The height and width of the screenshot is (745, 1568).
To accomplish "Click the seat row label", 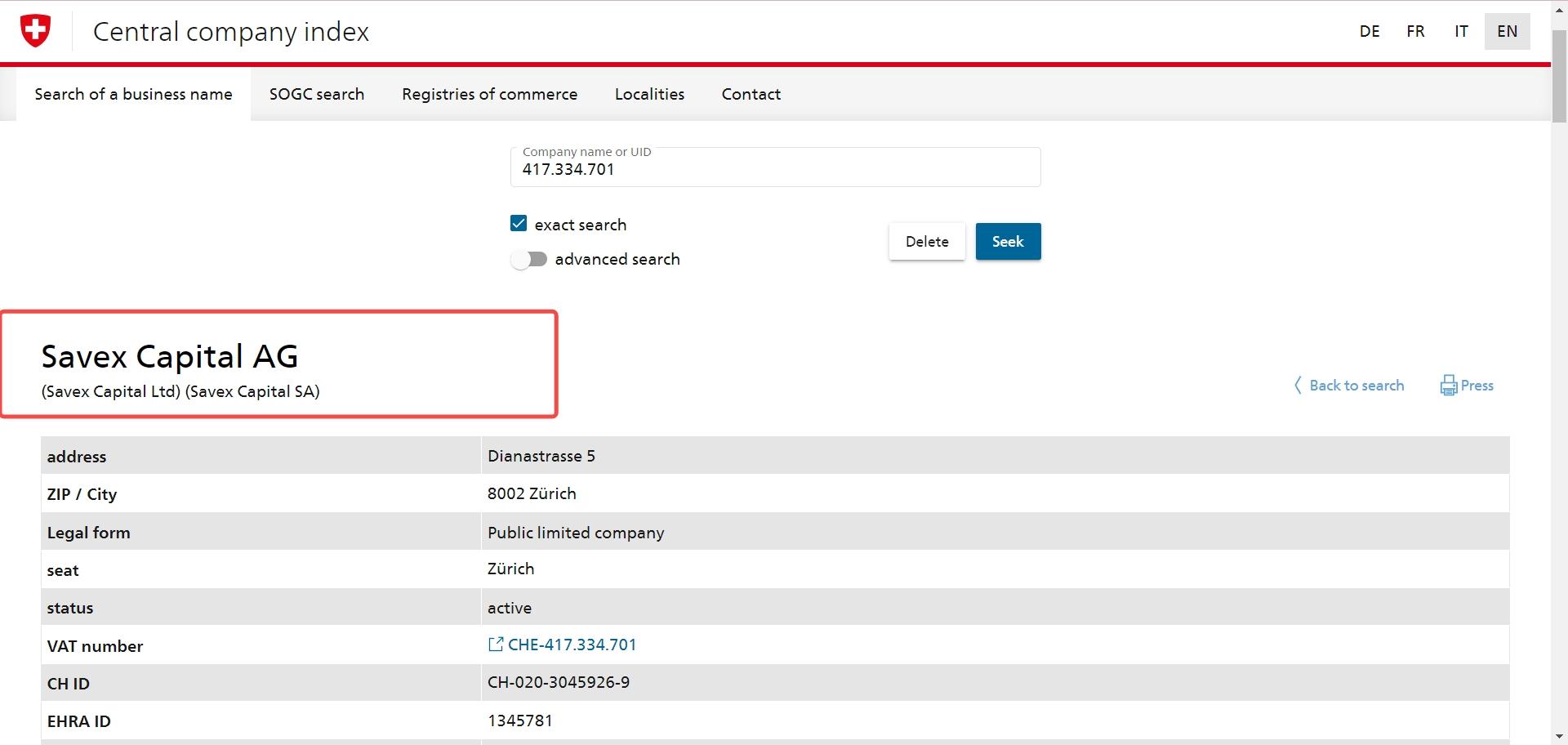I will point(63,570).
